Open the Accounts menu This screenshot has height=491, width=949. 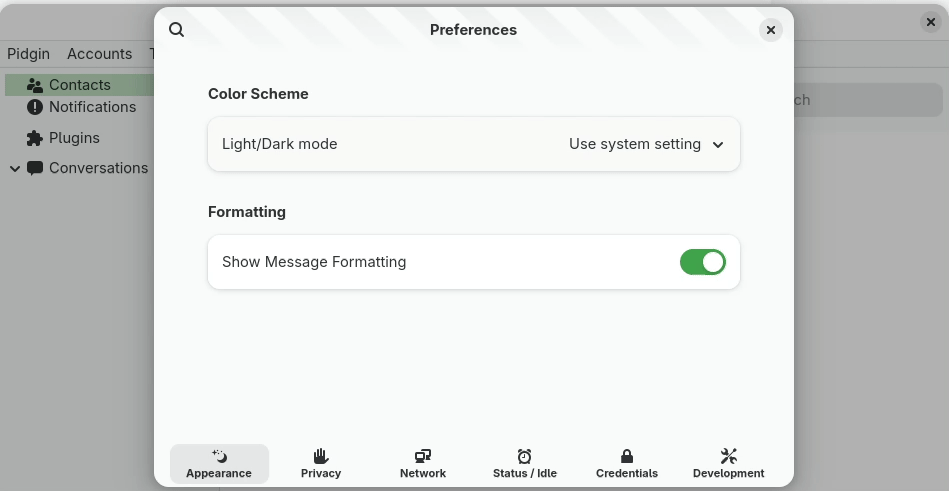pyautogui.click(x=99, y=54)
